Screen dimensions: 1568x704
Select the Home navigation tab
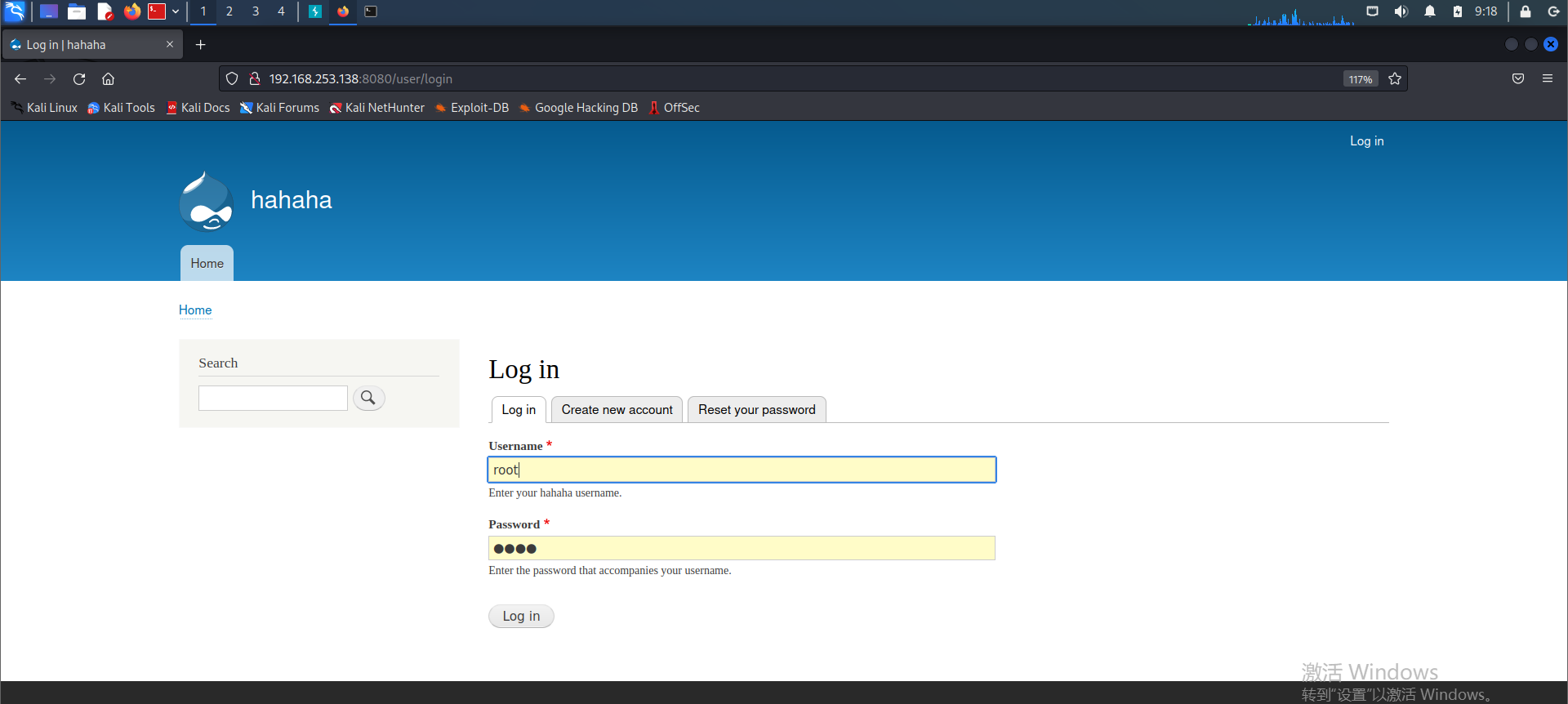207,263
